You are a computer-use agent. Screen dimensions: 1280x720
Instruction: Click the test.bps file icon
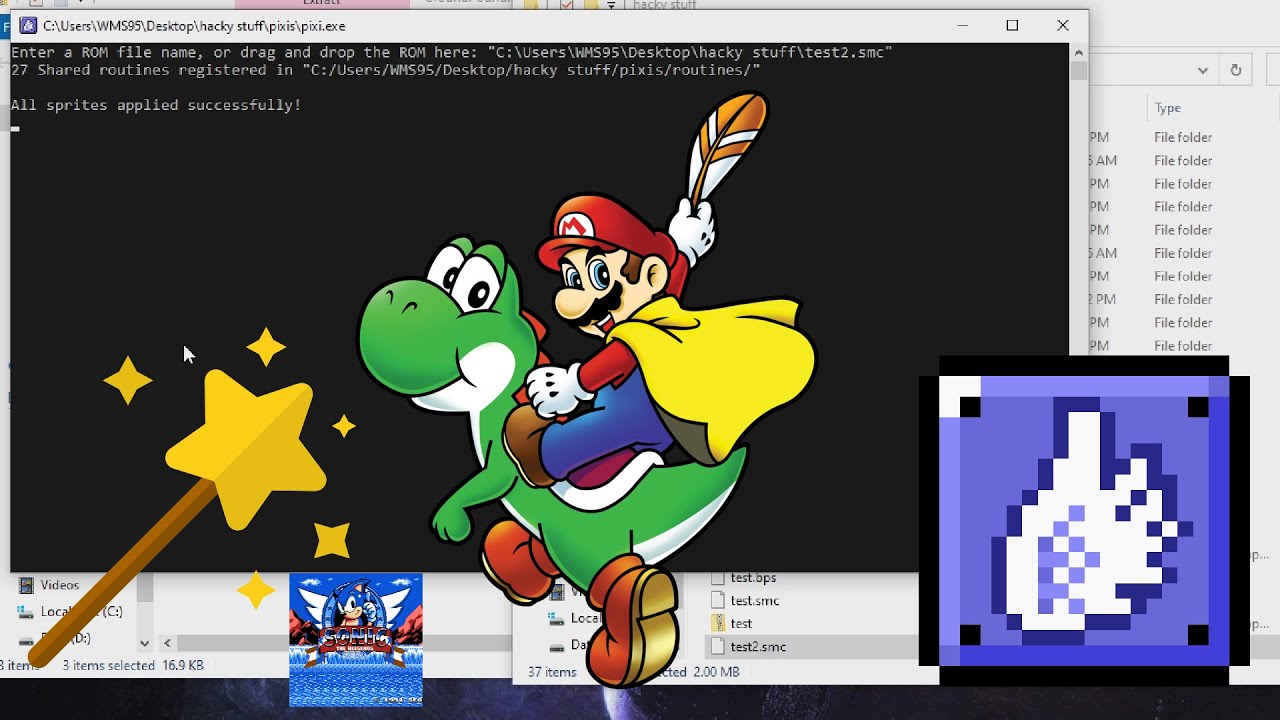(x=717, y=577)
